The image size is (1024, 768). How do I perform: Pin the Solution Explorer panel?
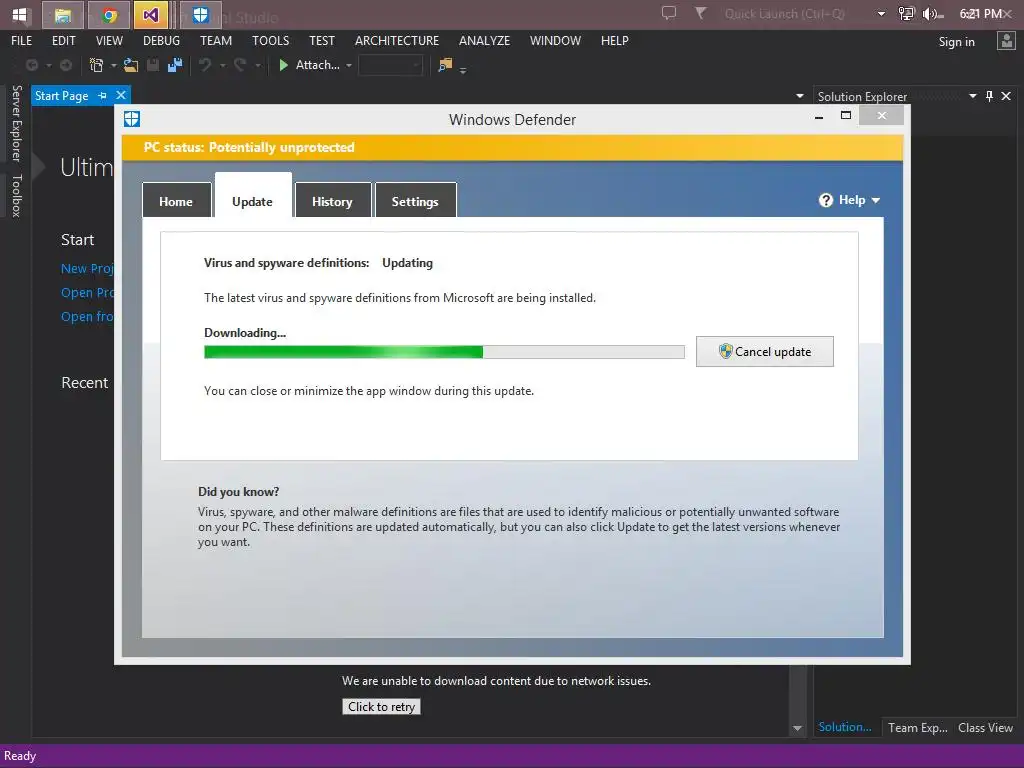click(989, 96)
